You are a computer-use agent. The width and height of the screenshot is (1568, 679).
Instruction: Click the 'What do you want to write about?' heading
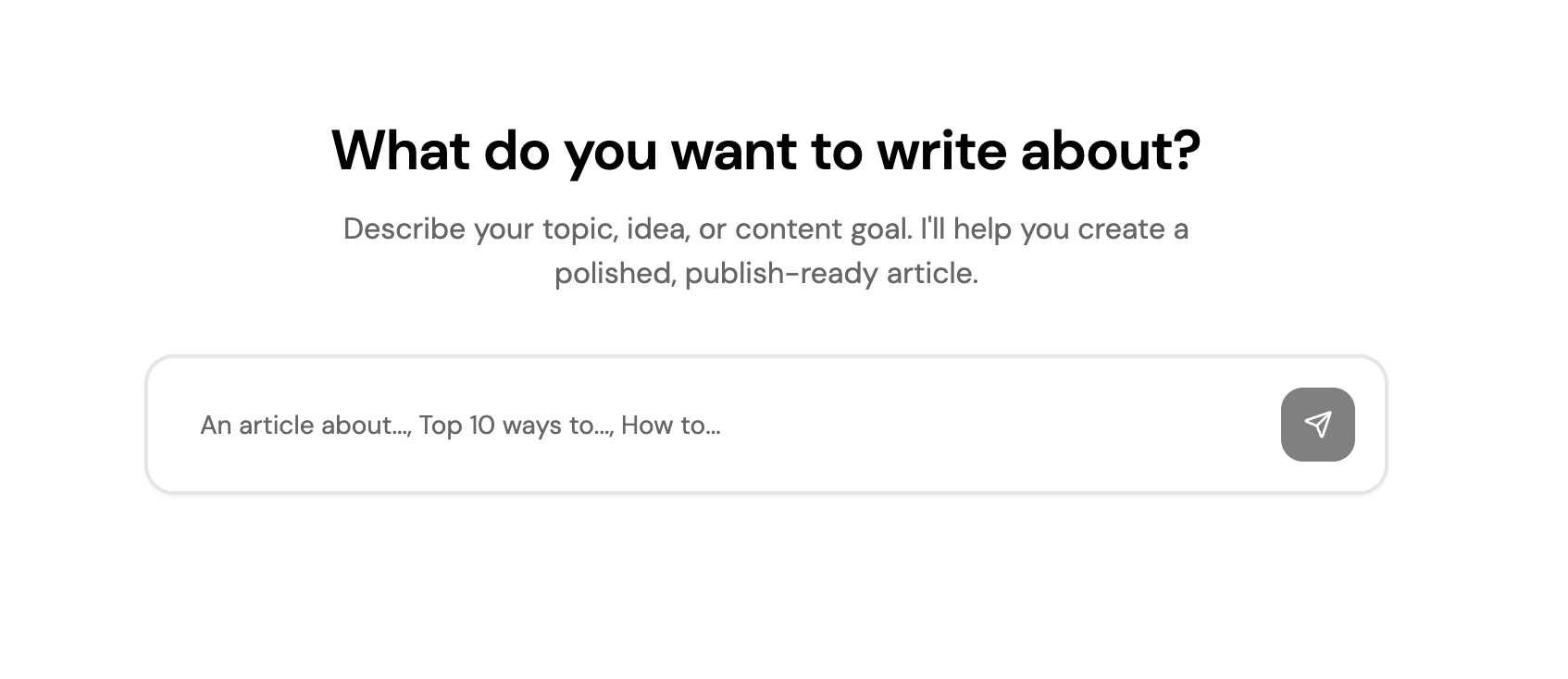tap(765, 151)
